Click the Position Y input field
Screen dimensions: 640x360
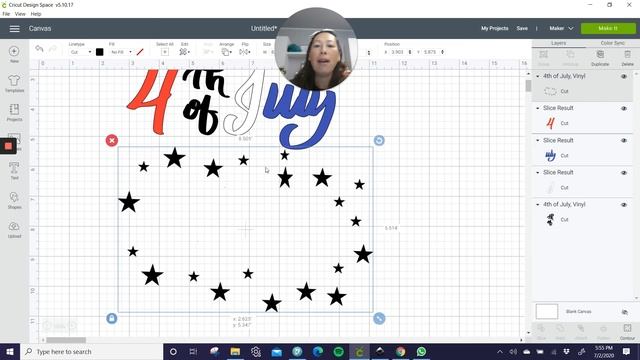point(430,52)
